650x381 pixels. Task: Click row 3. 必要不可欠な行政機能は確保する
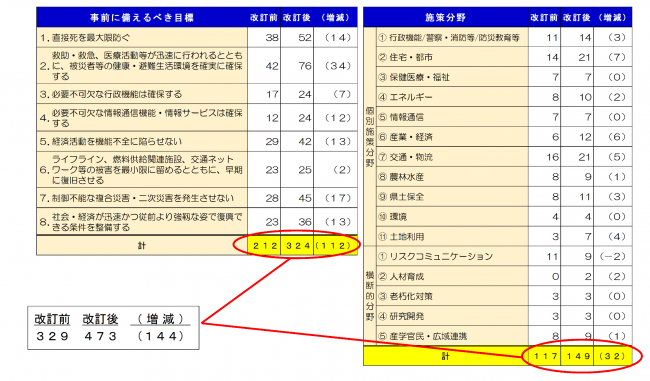point(142,94)
